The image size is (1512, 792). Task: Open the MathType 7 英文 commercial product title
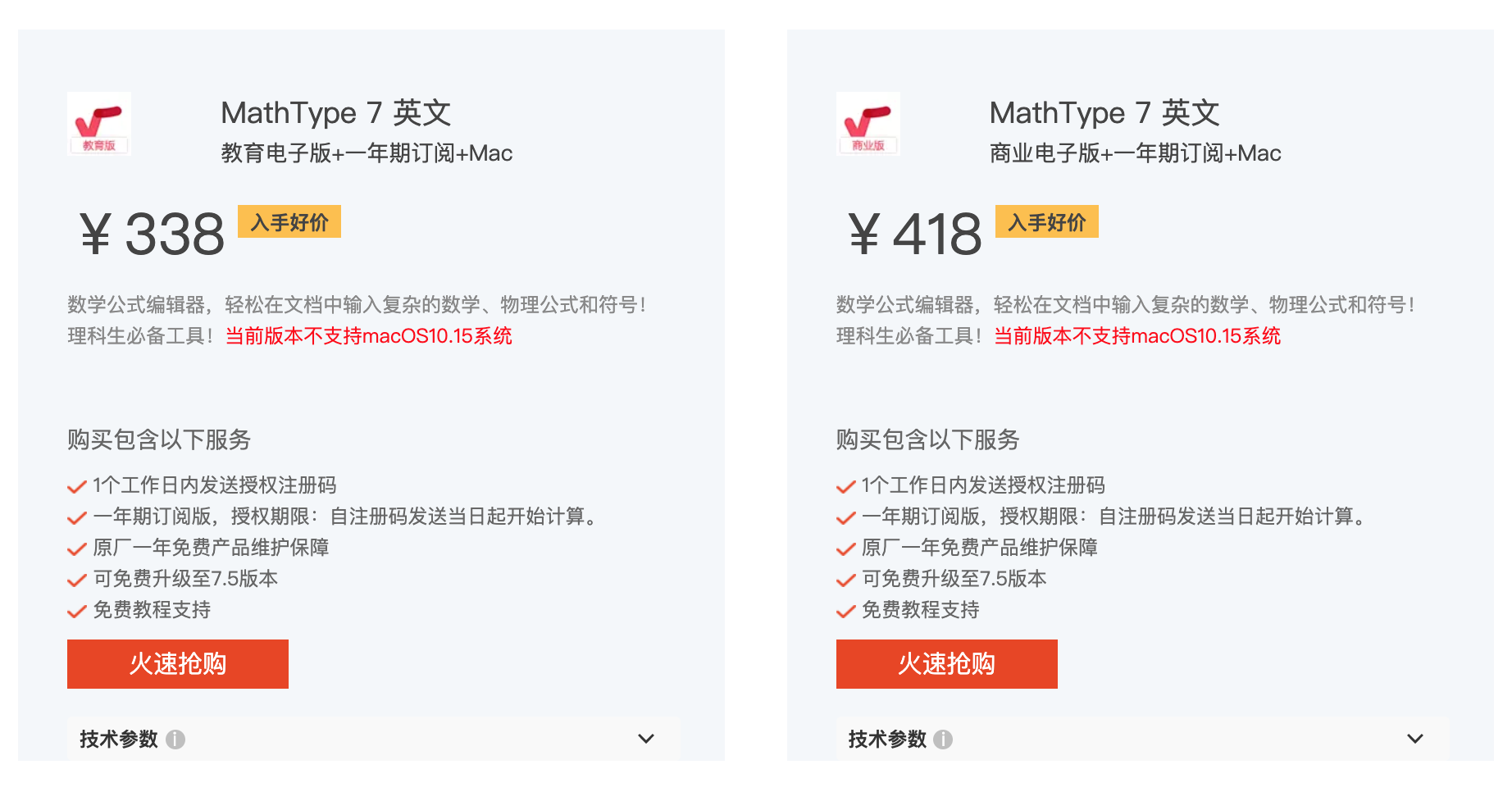[1104, 113]
